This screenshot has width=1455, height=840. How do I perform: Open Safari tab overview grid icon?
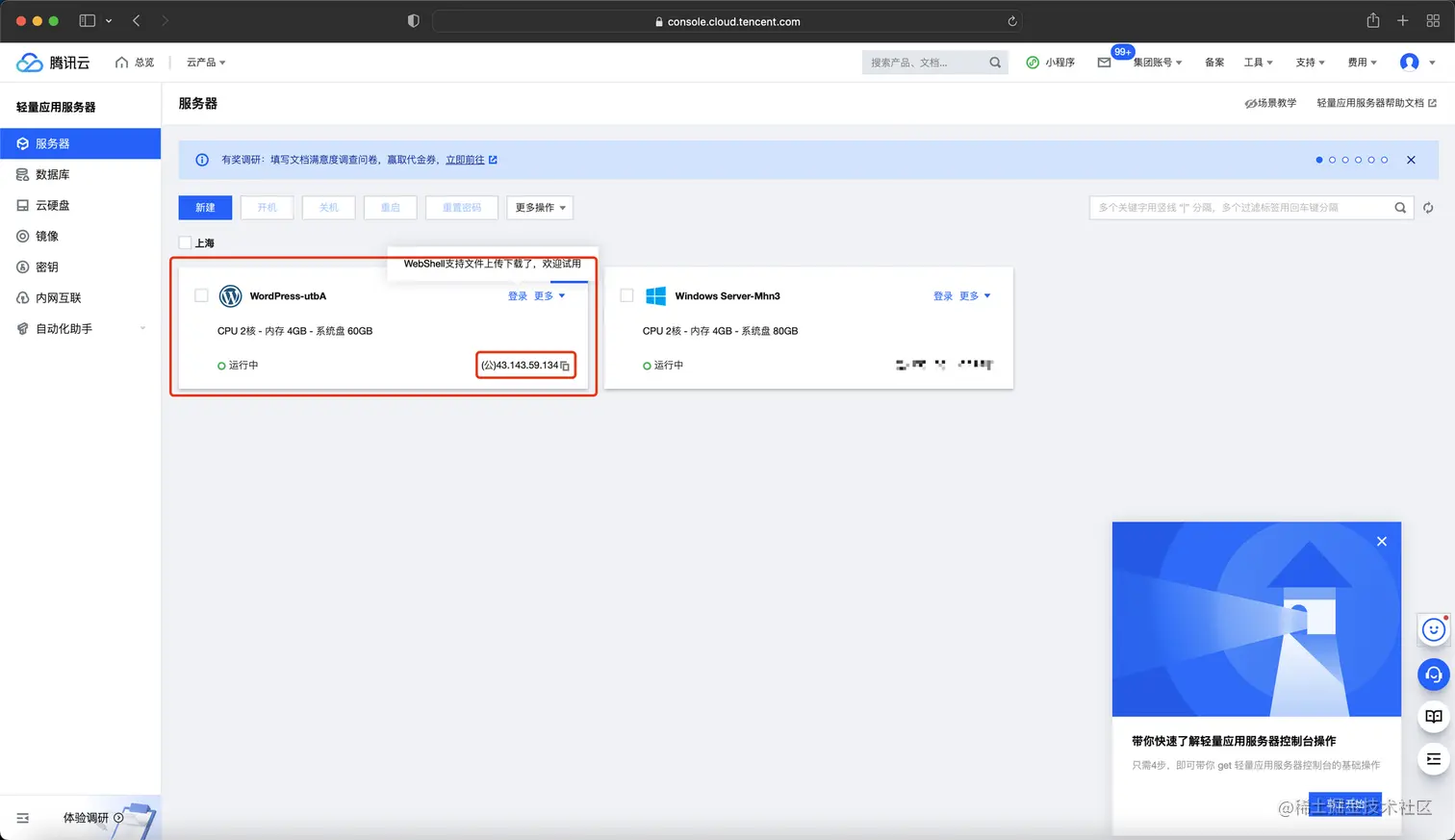pyautogui.click(x=1433, y=21)
